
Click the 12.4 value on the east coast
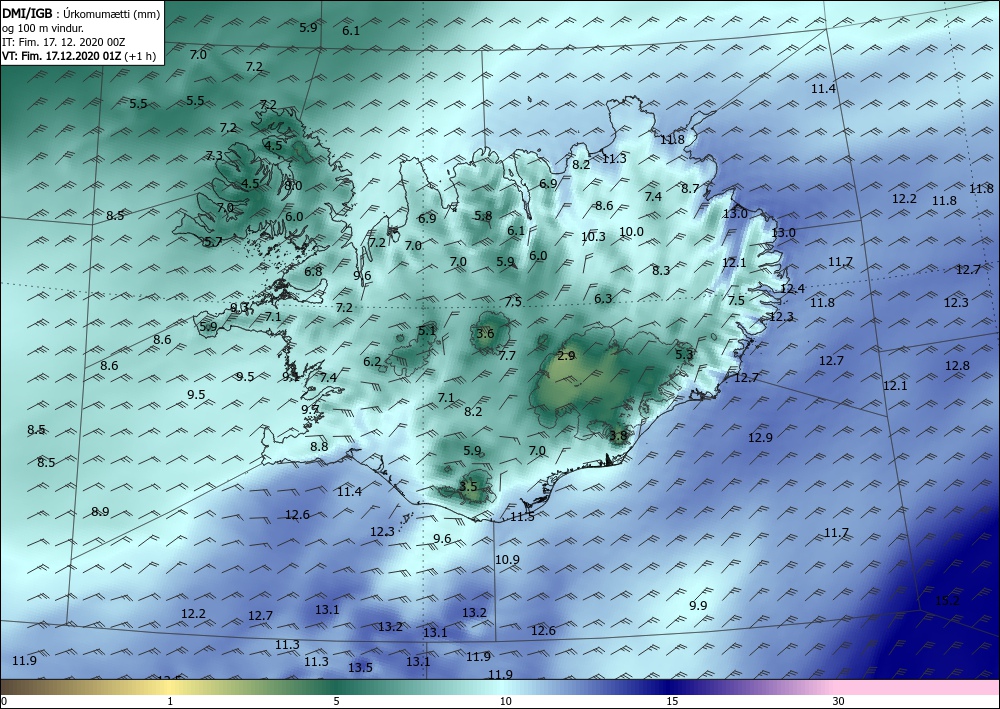click(792, 288)
